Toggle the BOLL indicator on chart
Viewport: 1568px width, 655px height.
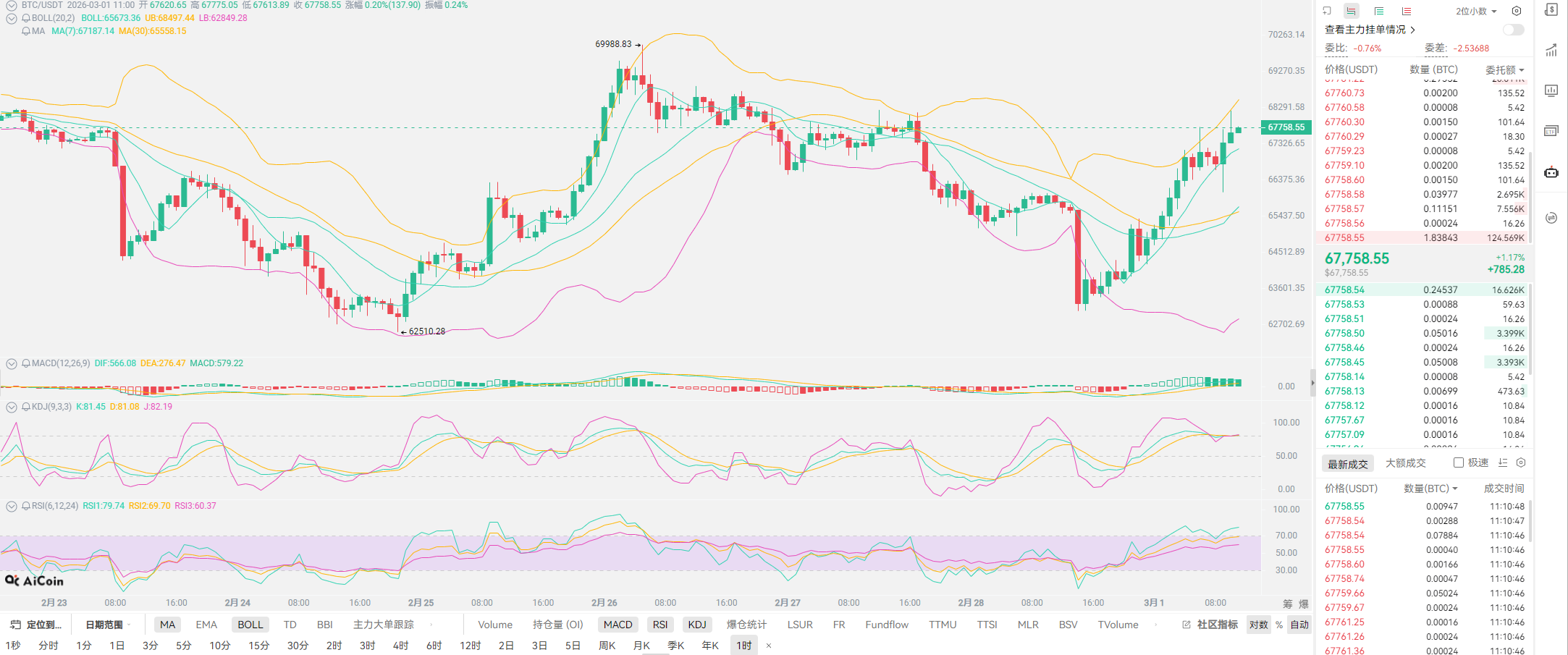[250, 625]
